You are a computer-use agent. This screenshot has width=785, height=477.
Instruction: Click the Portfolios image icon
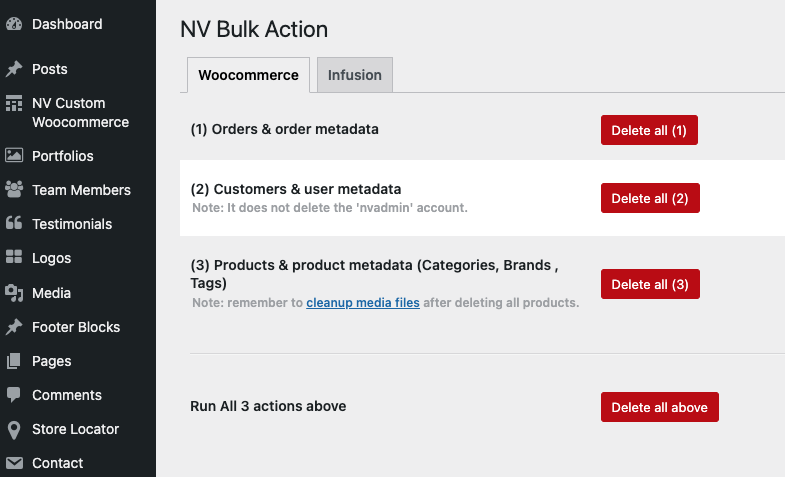pyautogui.click(x=14, y=156)
